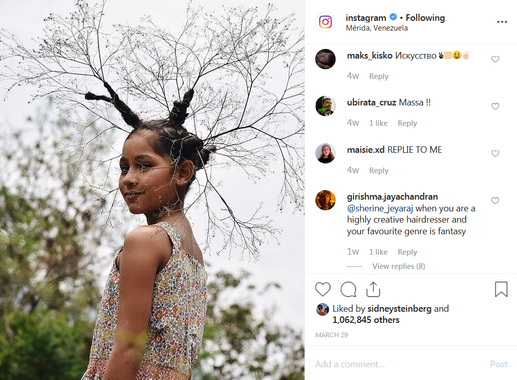This screenshot has width=517, height=380.
Task: Reply to maisie.xd's comment
Action: [x=379, y=170]
